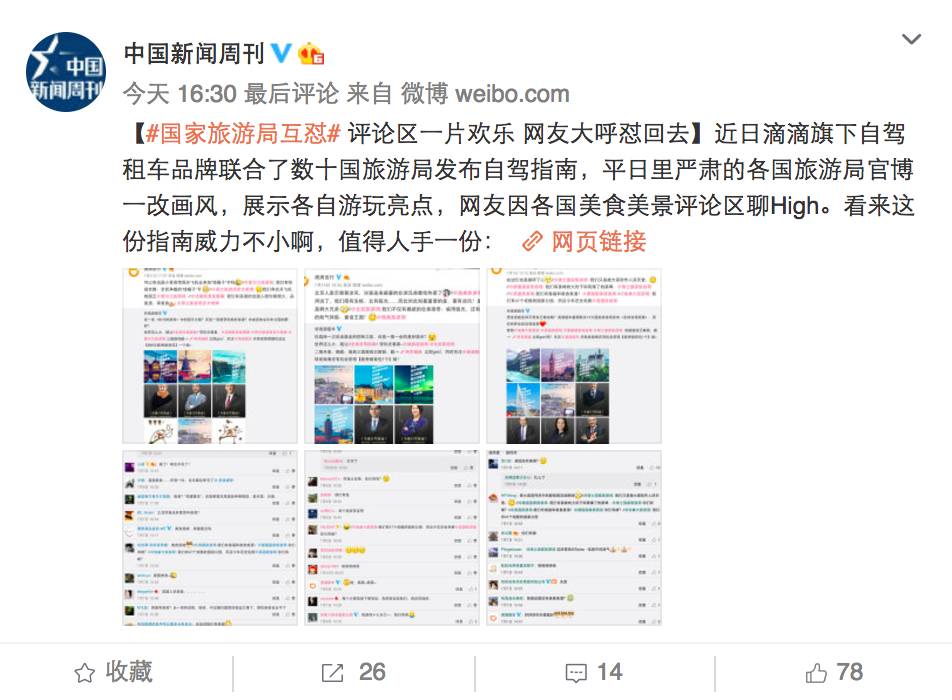952x700 pixels.
Task: Open the 微博 weibo.com source link
Action: pyautogui.click(x=484, y=93)
